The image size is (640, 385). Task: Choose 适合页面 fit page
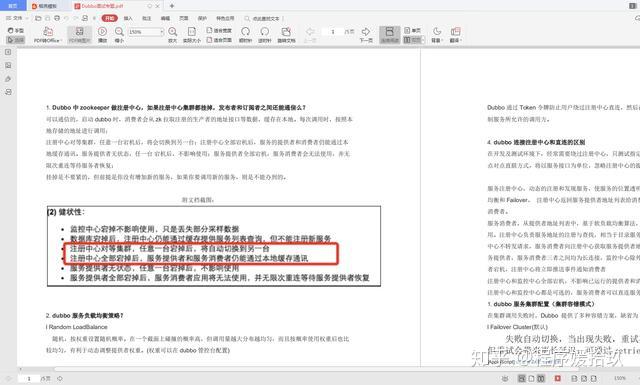(219, 40)
